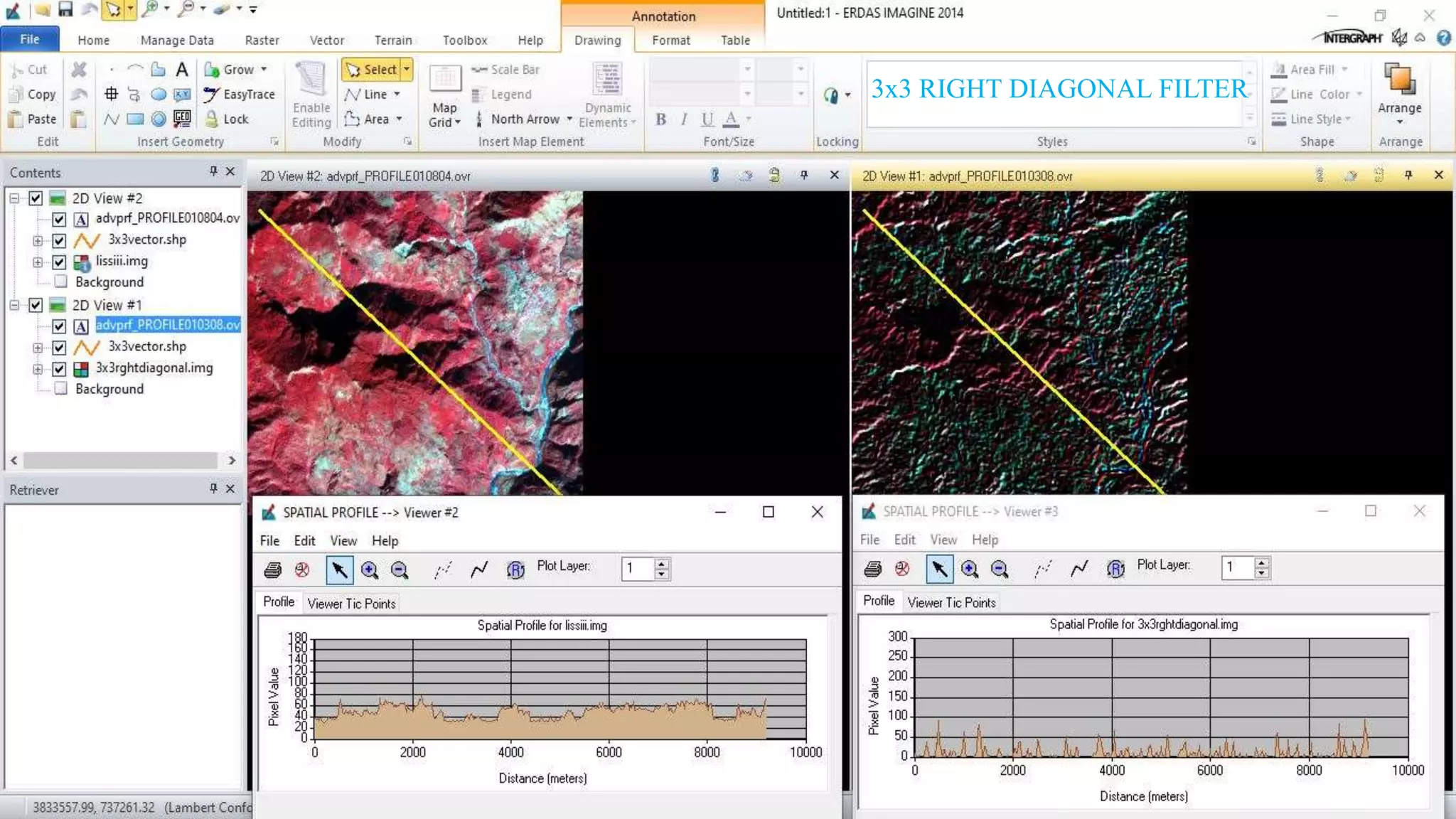The image size is (1456, 819).
Task: Click the polyline profile tool in Viewer #3
Action: pos(1079,569)
